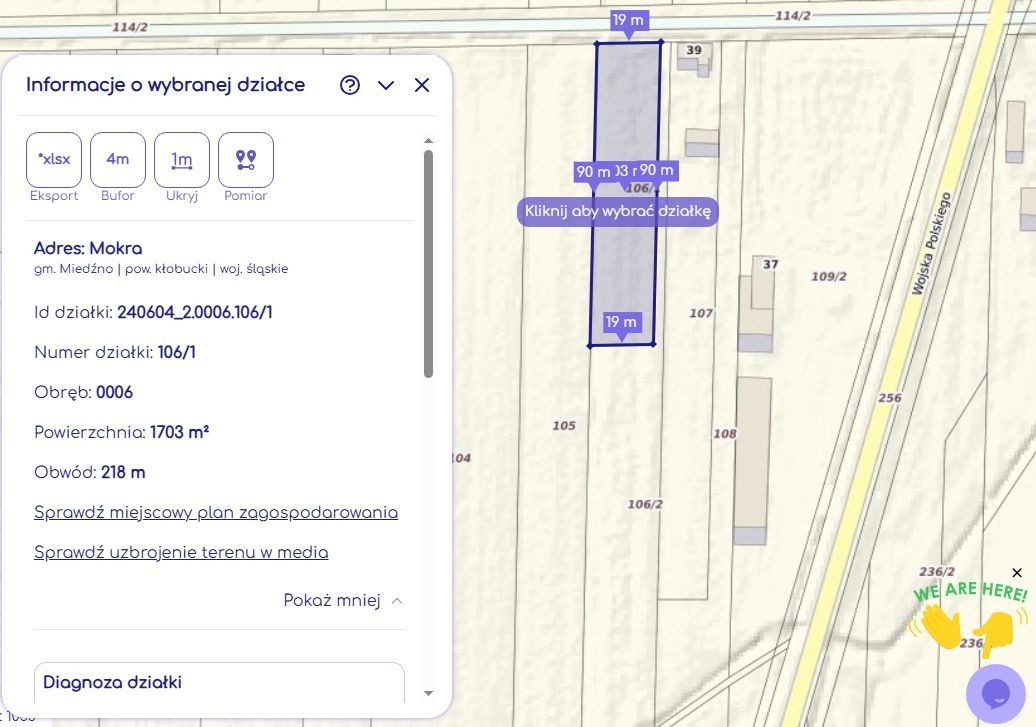Open help question mark icon
Viewport: 1036px width, 727px height.
point(350,85)
